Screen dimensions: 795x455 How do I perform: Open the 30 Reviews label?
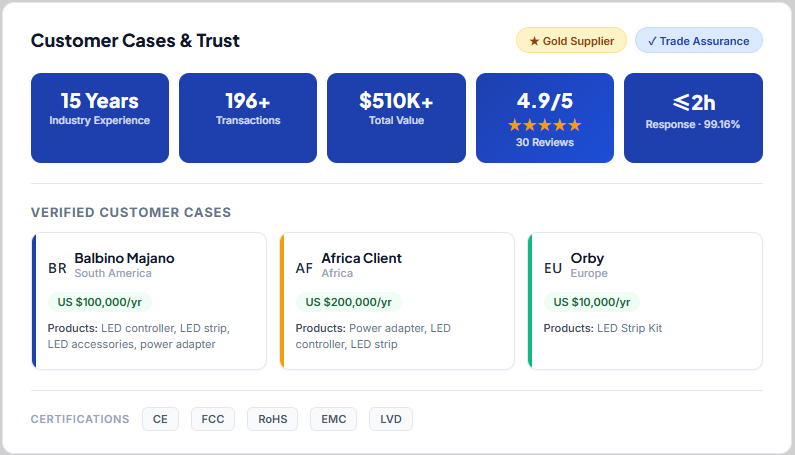(544, 143)
